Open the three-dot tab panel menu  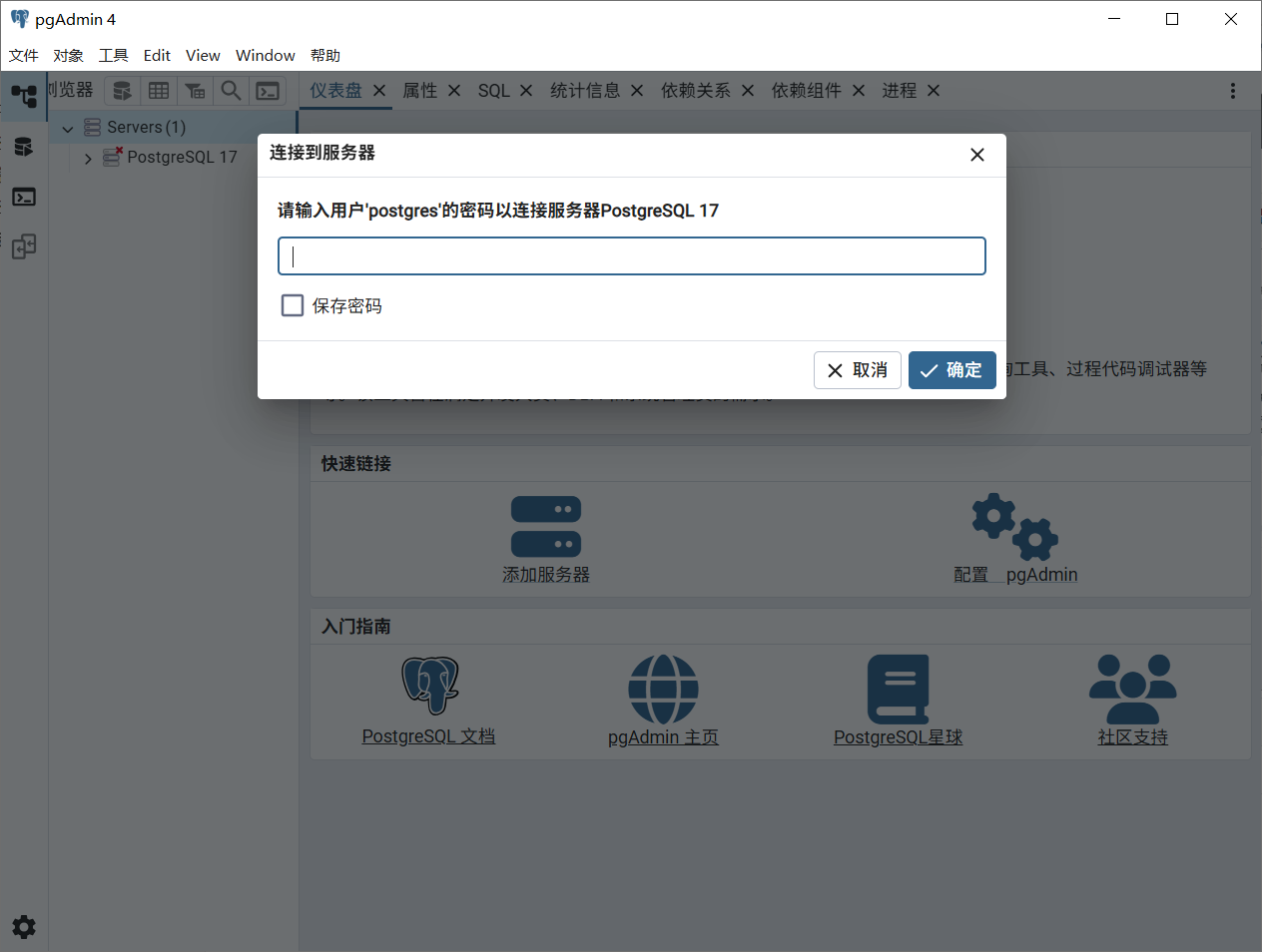point(1233,91)
